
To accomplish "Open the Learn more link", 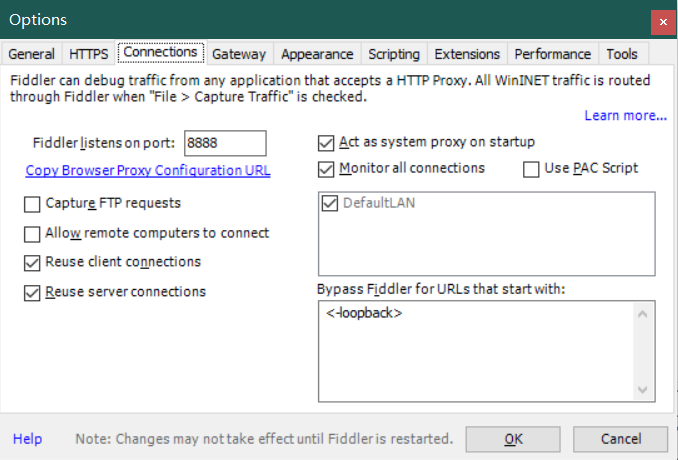I will click(x=625, y=116).
